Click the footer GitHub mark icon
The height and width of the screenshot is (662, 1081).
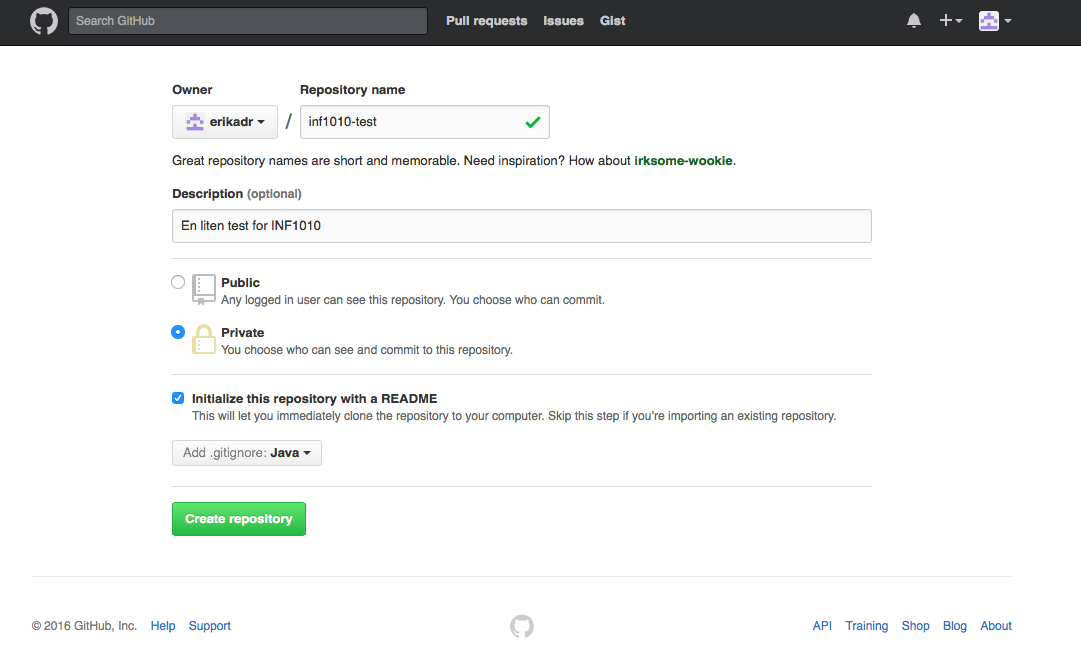(522, 626)
